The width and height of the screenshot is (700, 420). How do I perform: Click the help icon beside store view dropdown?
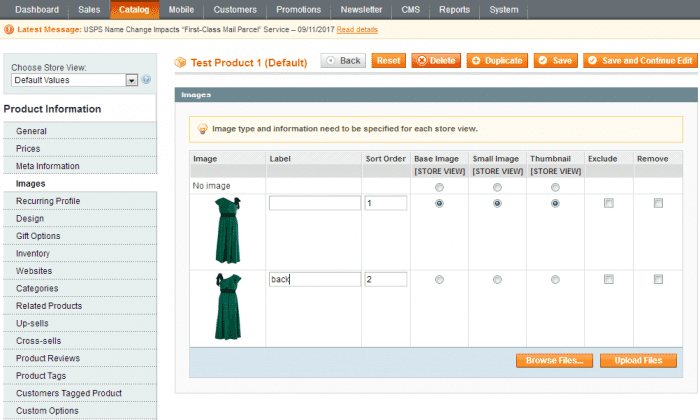click(x=146, y=80)
